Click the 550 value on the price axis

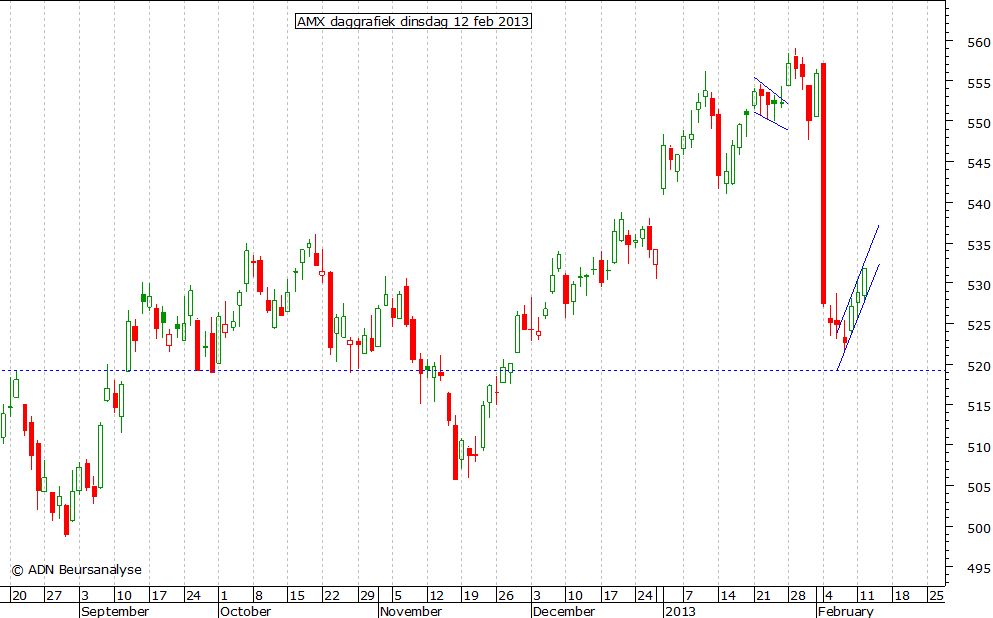pos(978,123)
